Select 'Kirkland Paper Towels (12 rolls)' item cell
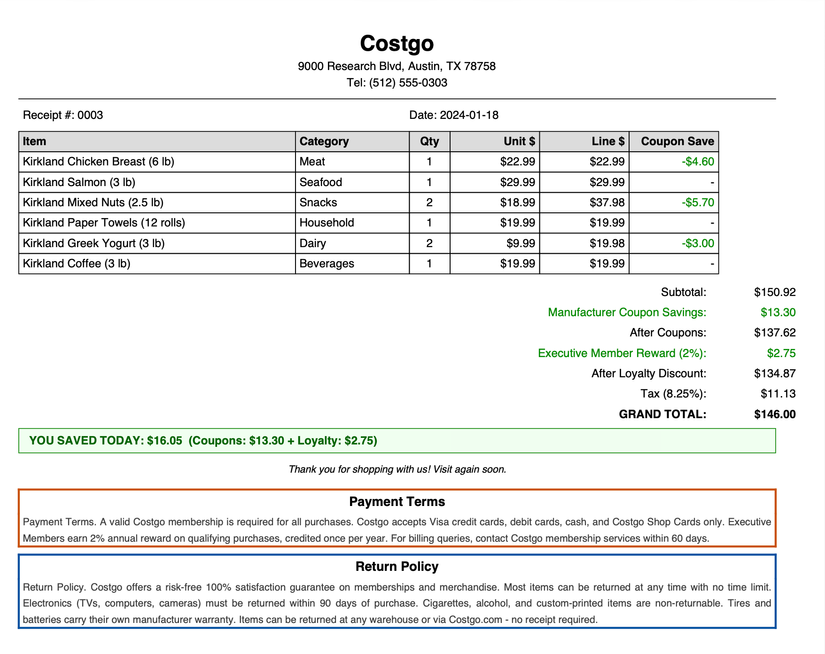This screenshot has height=654, width=825. click(157, 223)
